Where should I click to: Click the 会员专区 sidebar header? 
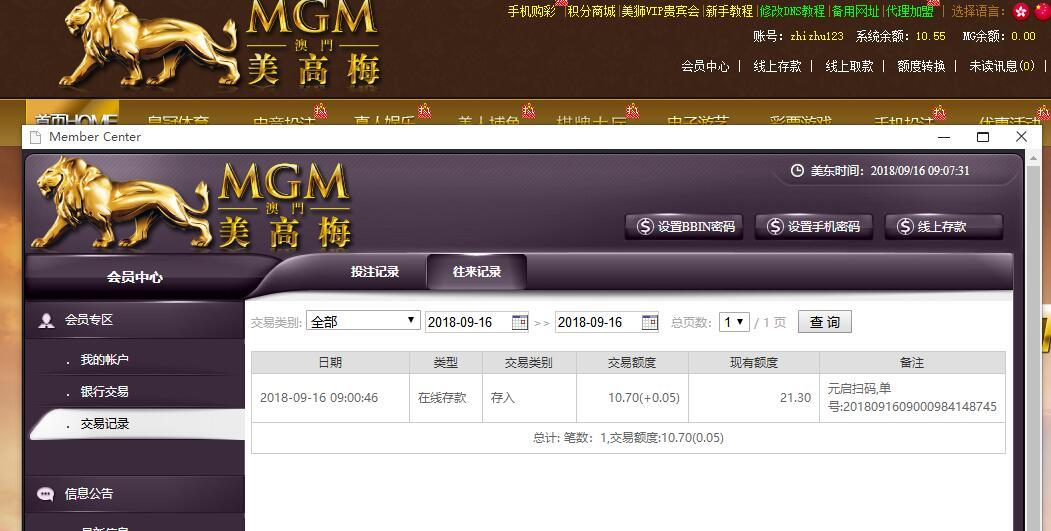tap(135, 320)
